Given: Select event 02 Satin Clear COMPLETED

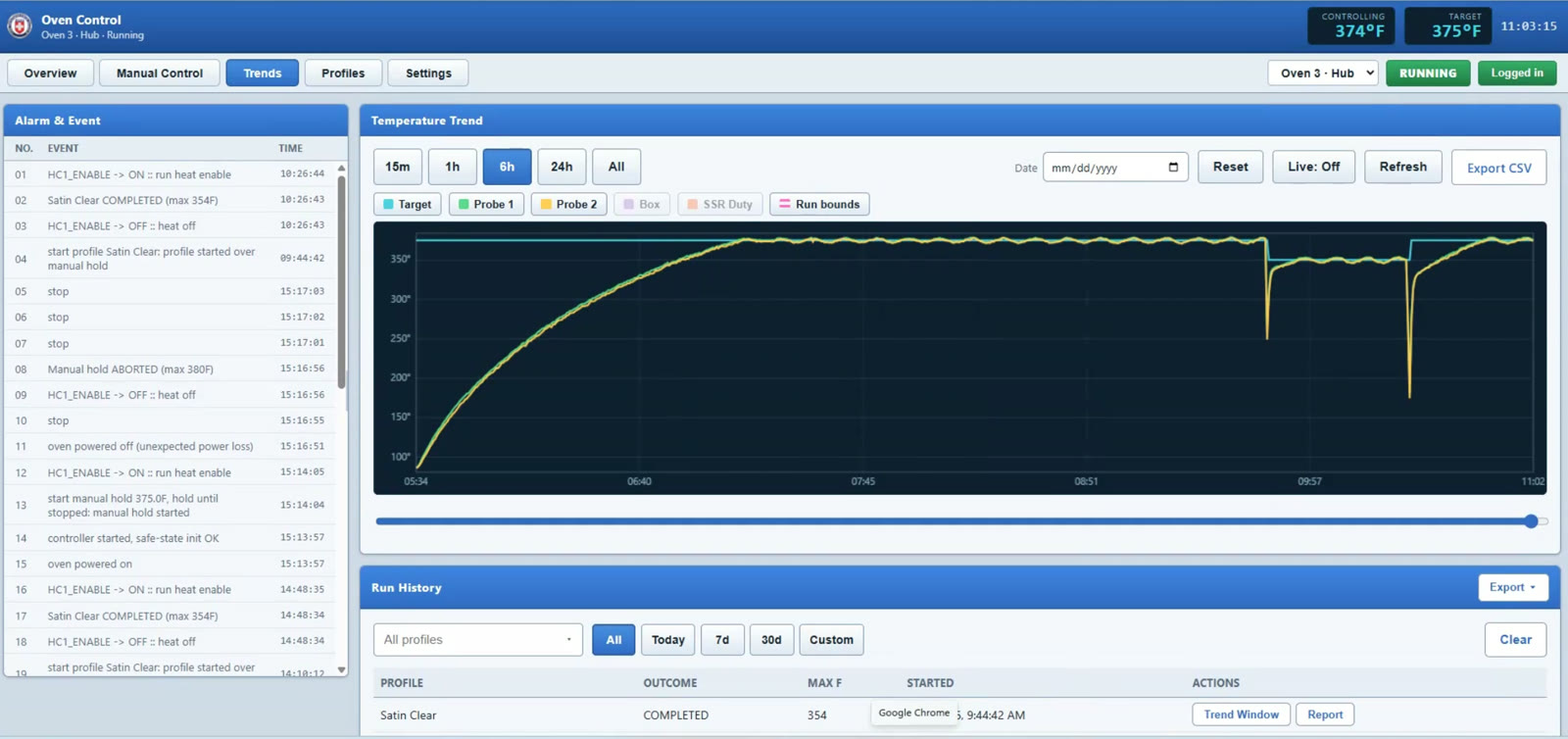Looking at the screenshot, I should 171,200.
